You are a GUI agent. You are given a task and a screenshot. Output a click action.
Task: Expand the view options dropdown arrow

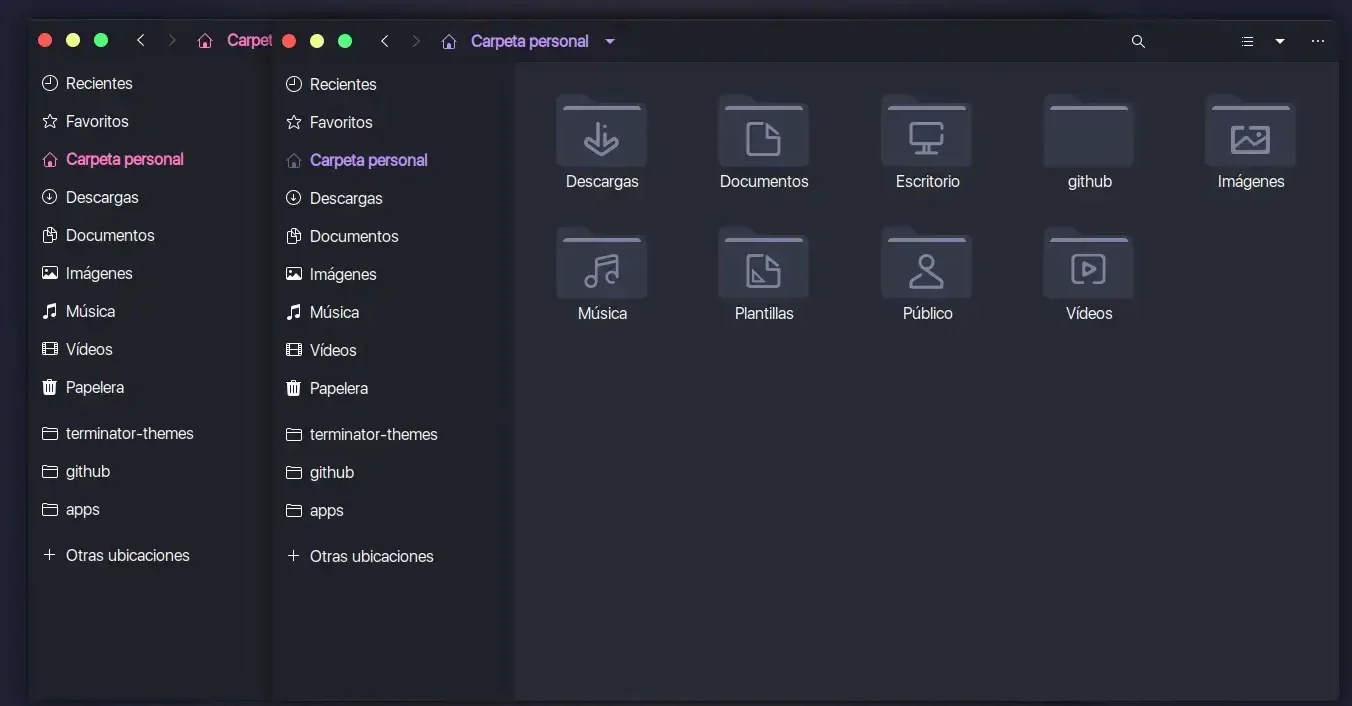pyautogui.click(x=1280, y=41)
